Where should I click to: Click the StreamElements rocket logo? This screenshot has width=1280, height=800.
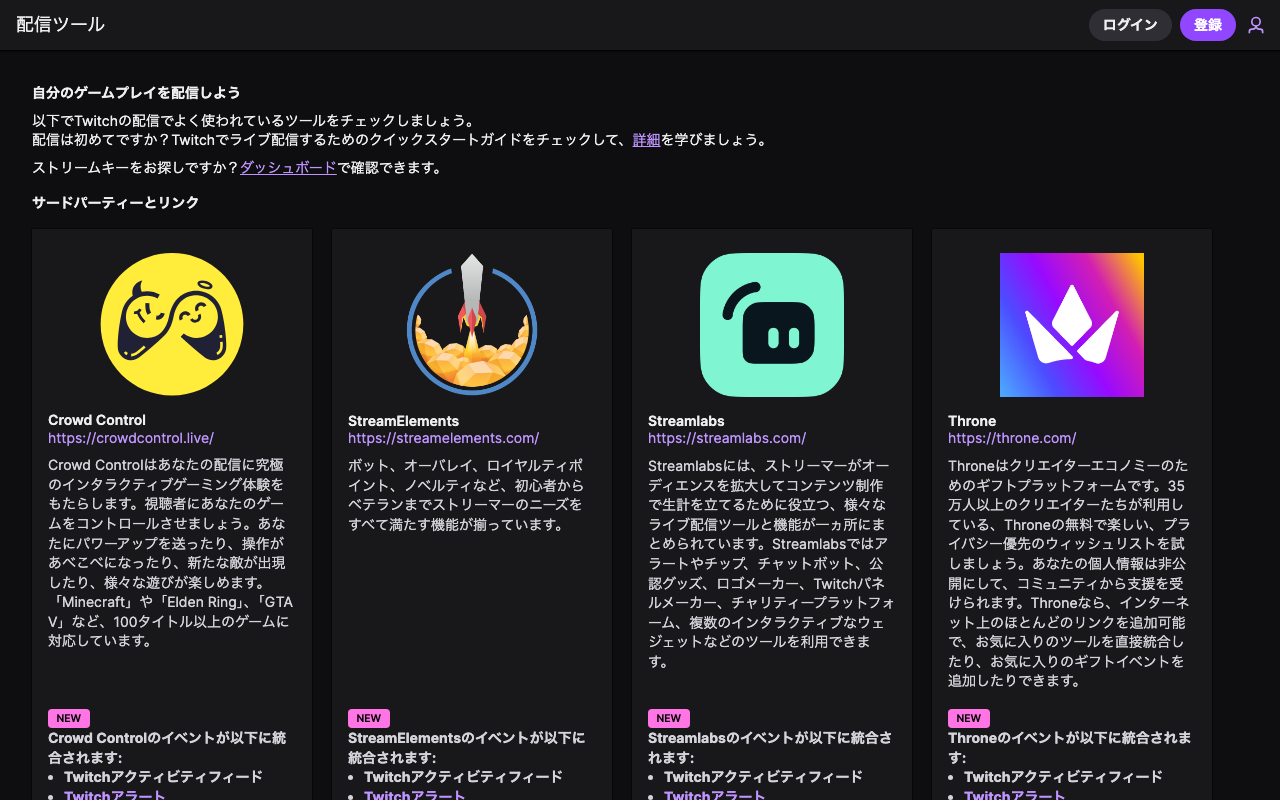[x=472, y=324]
